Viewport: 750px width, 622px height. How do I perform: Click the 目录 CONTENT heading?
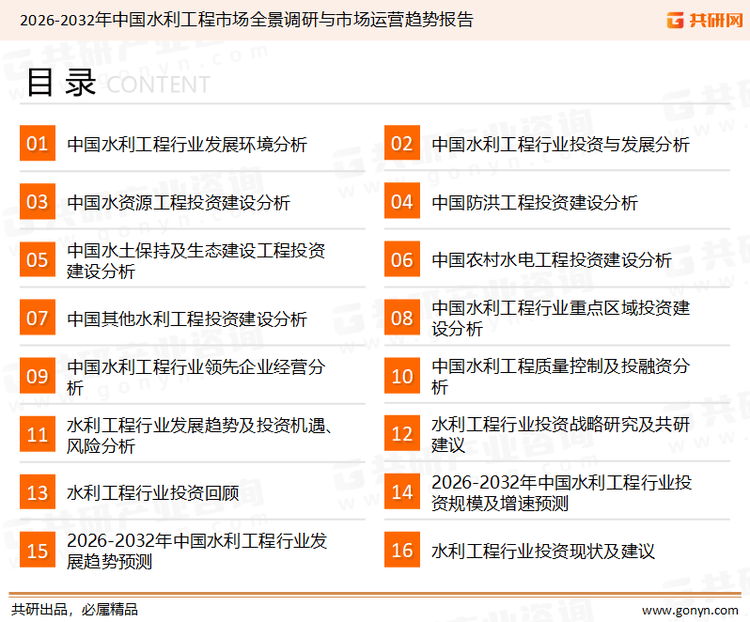tap(117, 84)
